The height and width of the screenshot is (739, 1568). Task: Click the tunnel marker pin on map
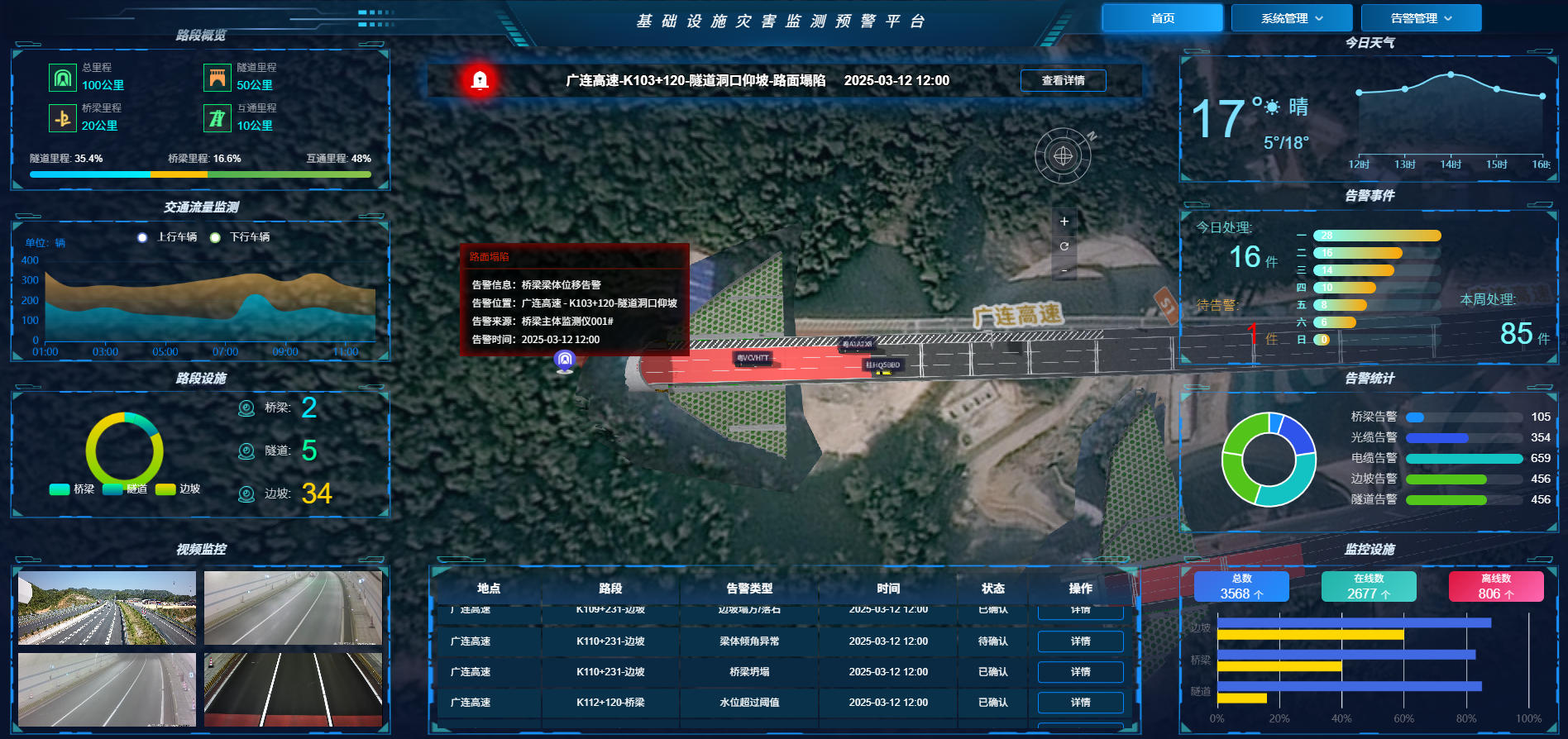tap(565, 360)
